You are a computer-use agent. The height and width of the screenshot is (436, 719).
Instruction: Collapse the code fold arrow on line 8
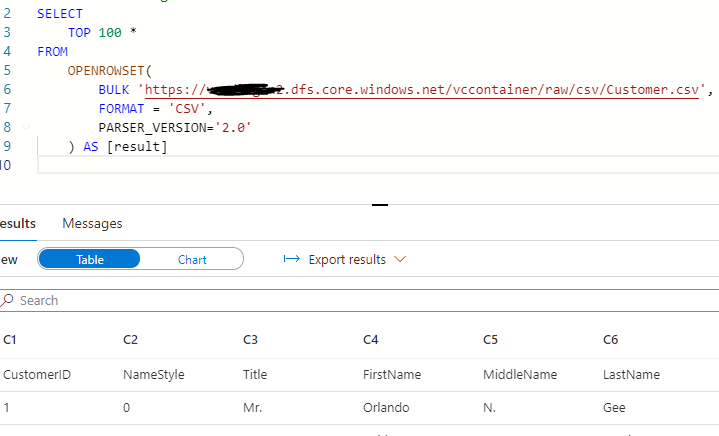26,127
